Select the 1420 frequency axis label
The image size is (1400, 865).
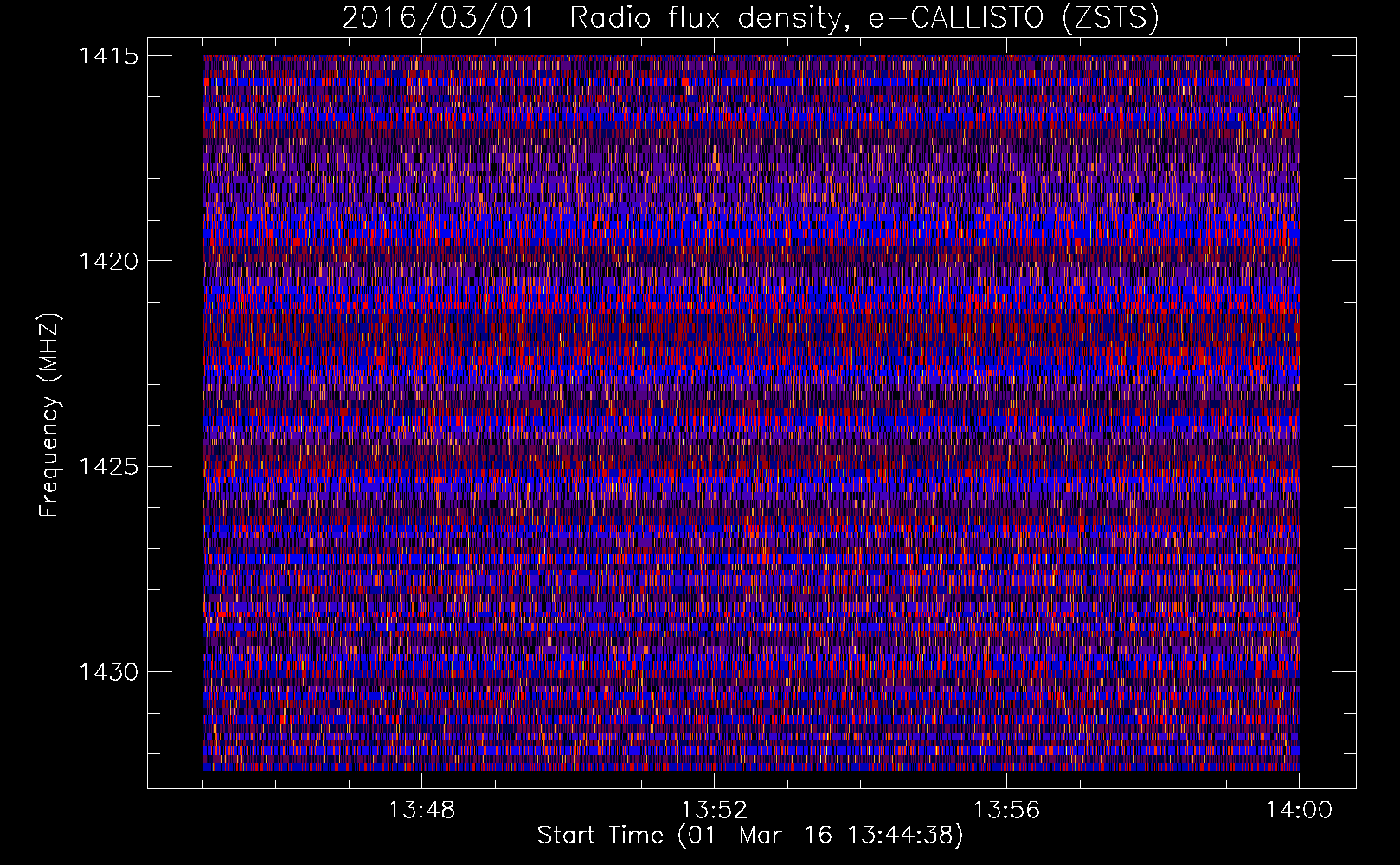click(x=108, y=261)
